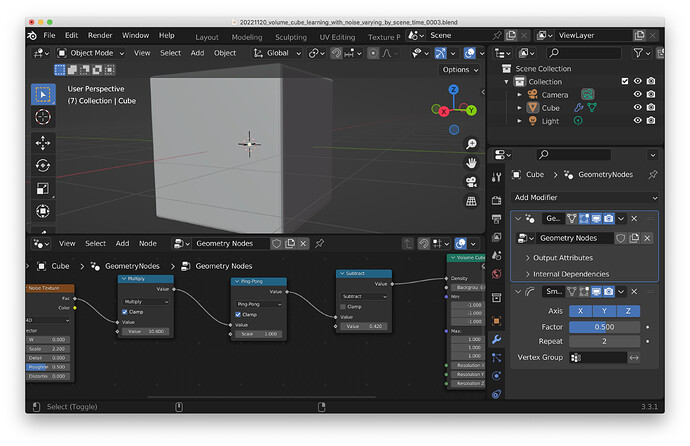Screen dimensions: 690x446
Task: Select the Scale tool
Action: (x=43, y=189)
